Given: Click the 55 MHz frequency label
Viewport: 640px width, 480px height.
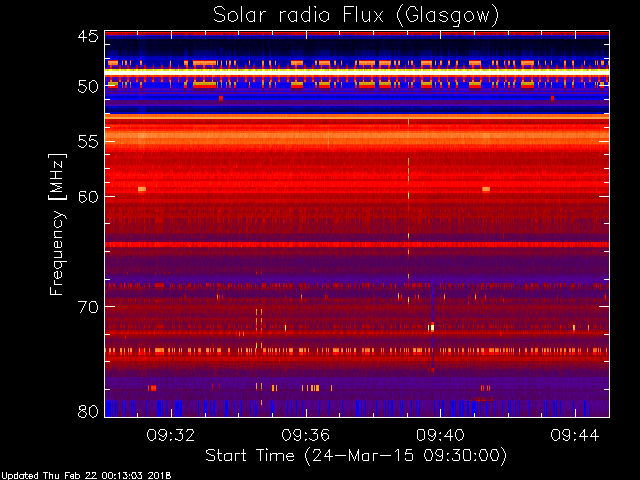Looking at the screenshot, I should (88, 142).
